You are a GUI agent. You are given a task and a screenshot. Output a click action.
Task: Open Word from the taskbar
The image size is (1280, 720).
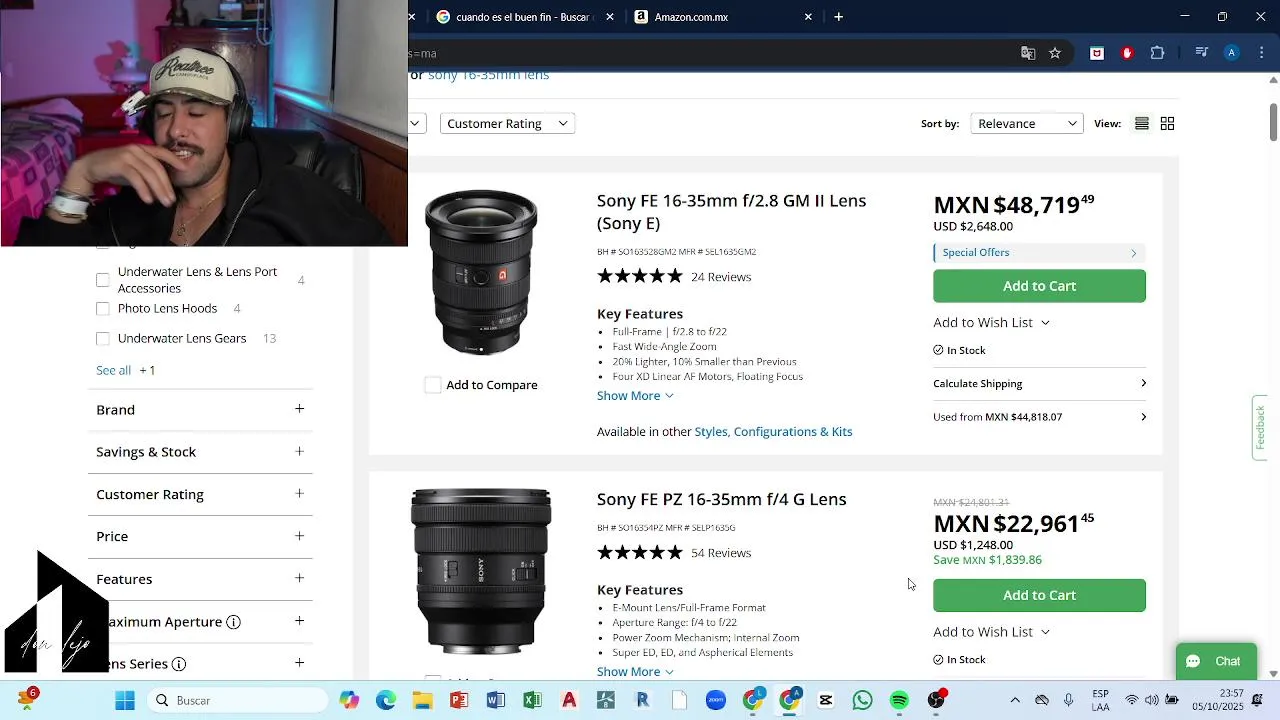tap(496, 700)
